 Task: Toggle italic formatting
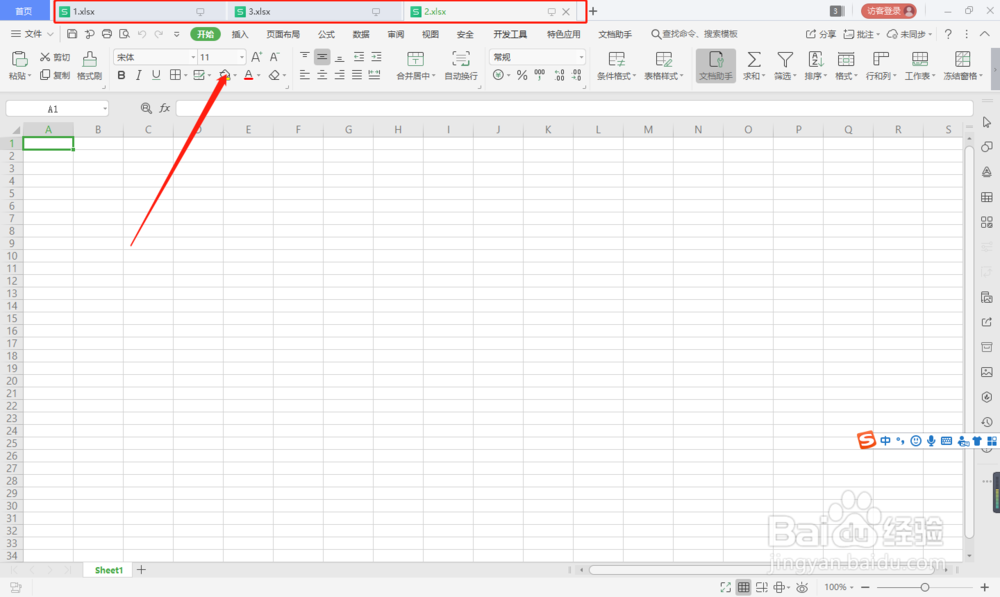138,75
